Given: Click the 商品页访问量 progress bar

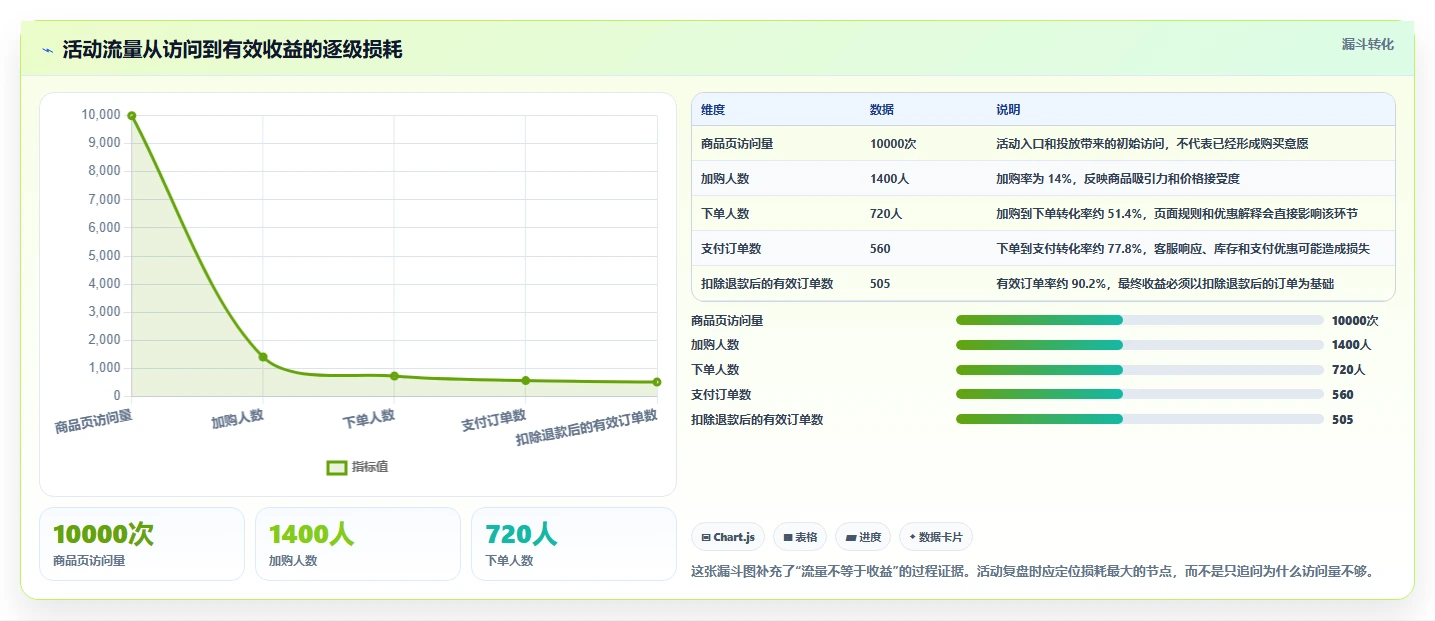Looking at the screenshot, I should [x=1140, y=320].
